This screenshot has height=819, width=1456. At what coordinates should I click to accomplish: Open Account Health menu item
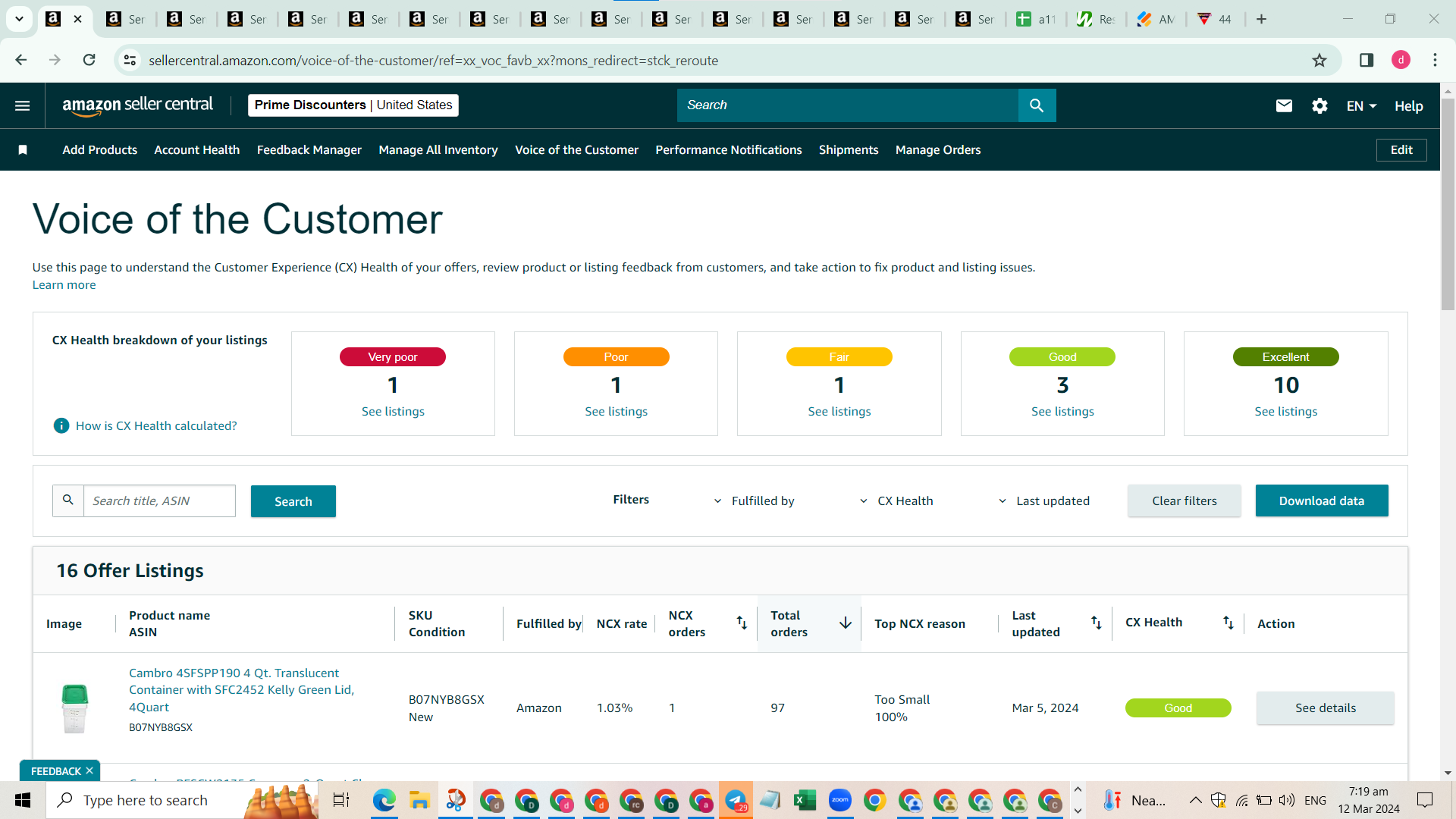[x=197, y=150]
